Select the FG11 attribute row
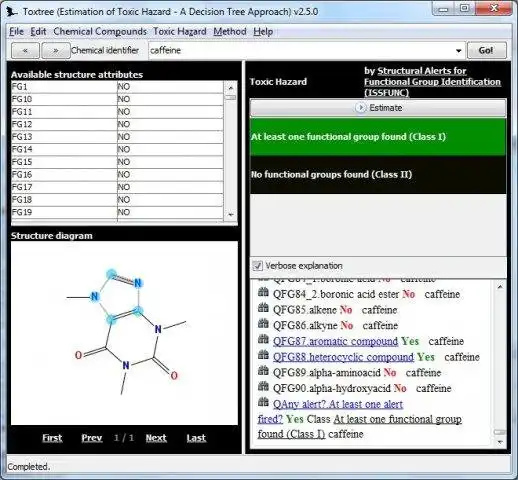This screenshot has height=480, width=518. [117, 112]
